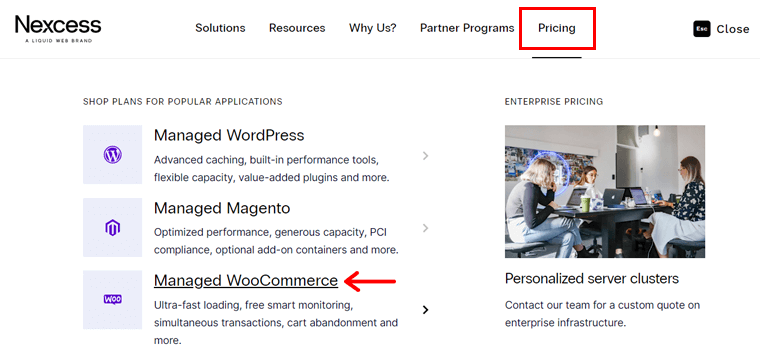The image size is (760, 361).
Task: Click the Magento logo icon
Action: click(112, 228)
